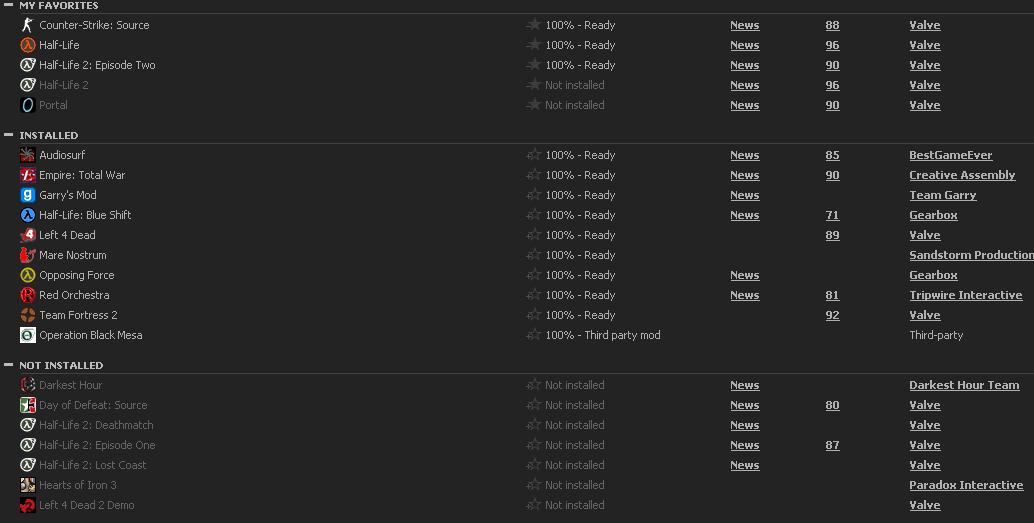
Task: Click the Audiosurf game icon
Action: click(x=27, y=155)
